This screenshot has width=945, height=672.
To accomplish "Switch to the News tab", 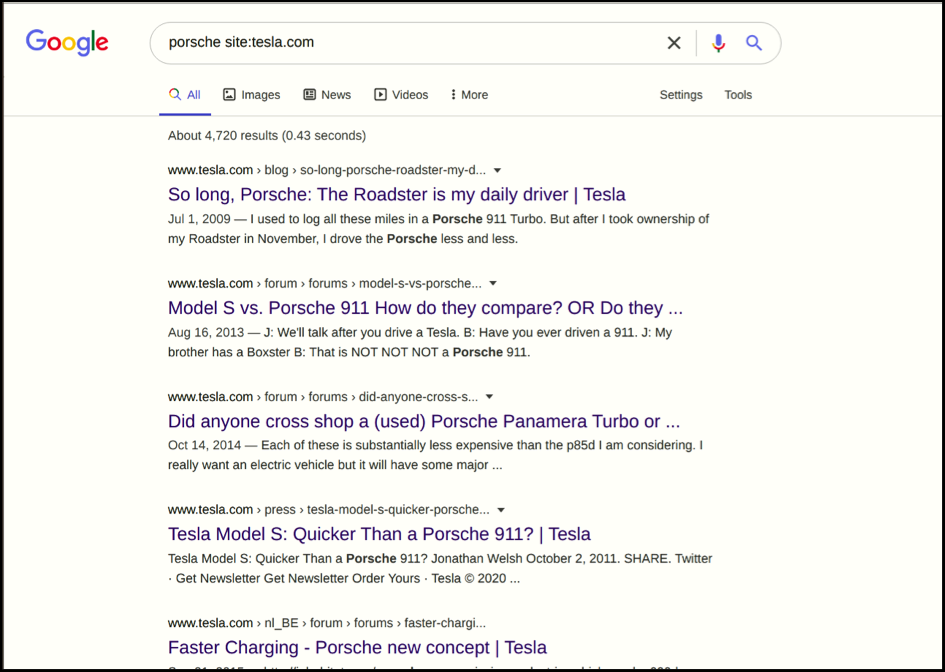I will (327, 95).
